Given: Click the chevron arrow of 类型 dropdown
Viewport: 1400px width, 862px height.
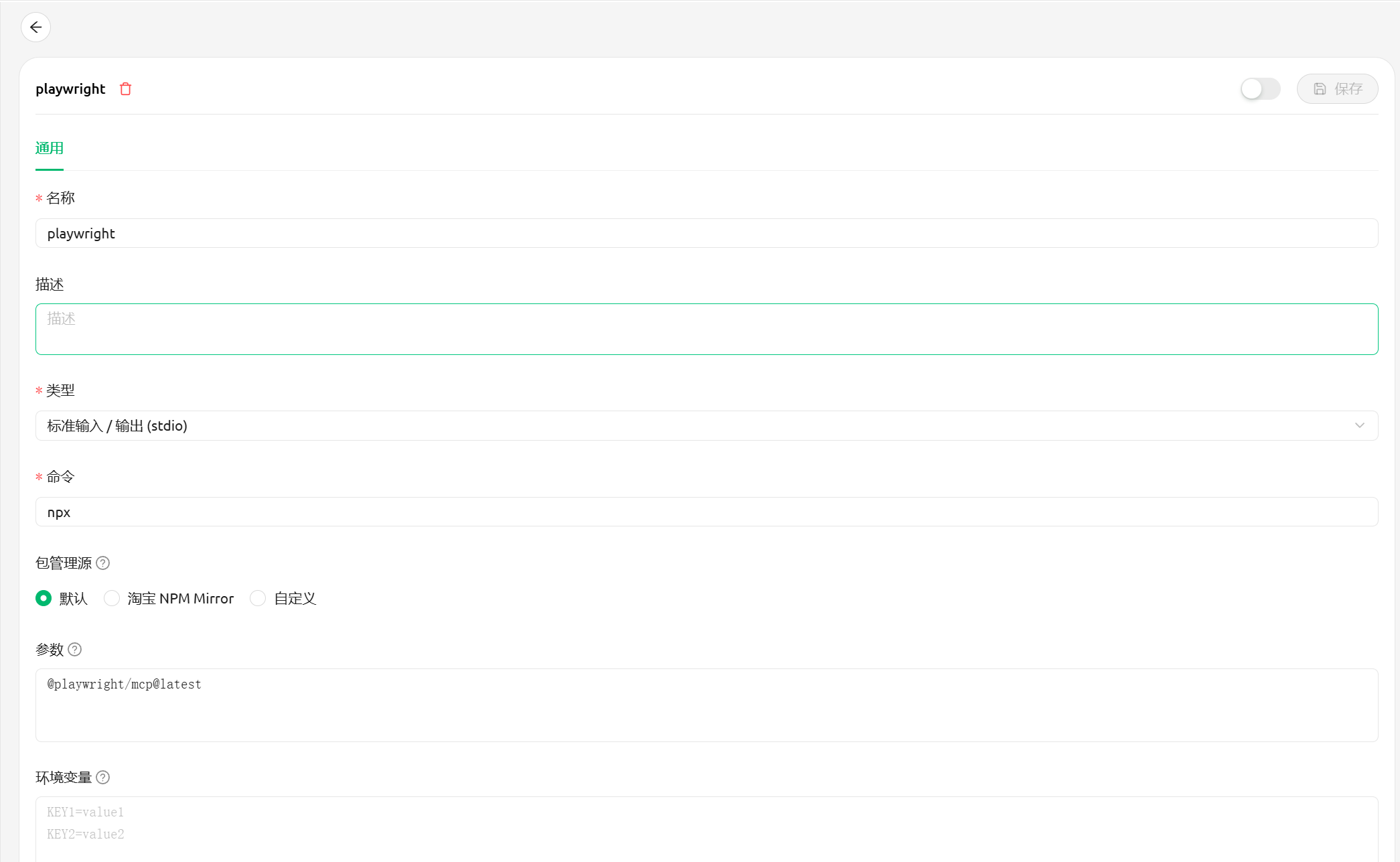Looking at the screenshot, I should coord(1359,426).
